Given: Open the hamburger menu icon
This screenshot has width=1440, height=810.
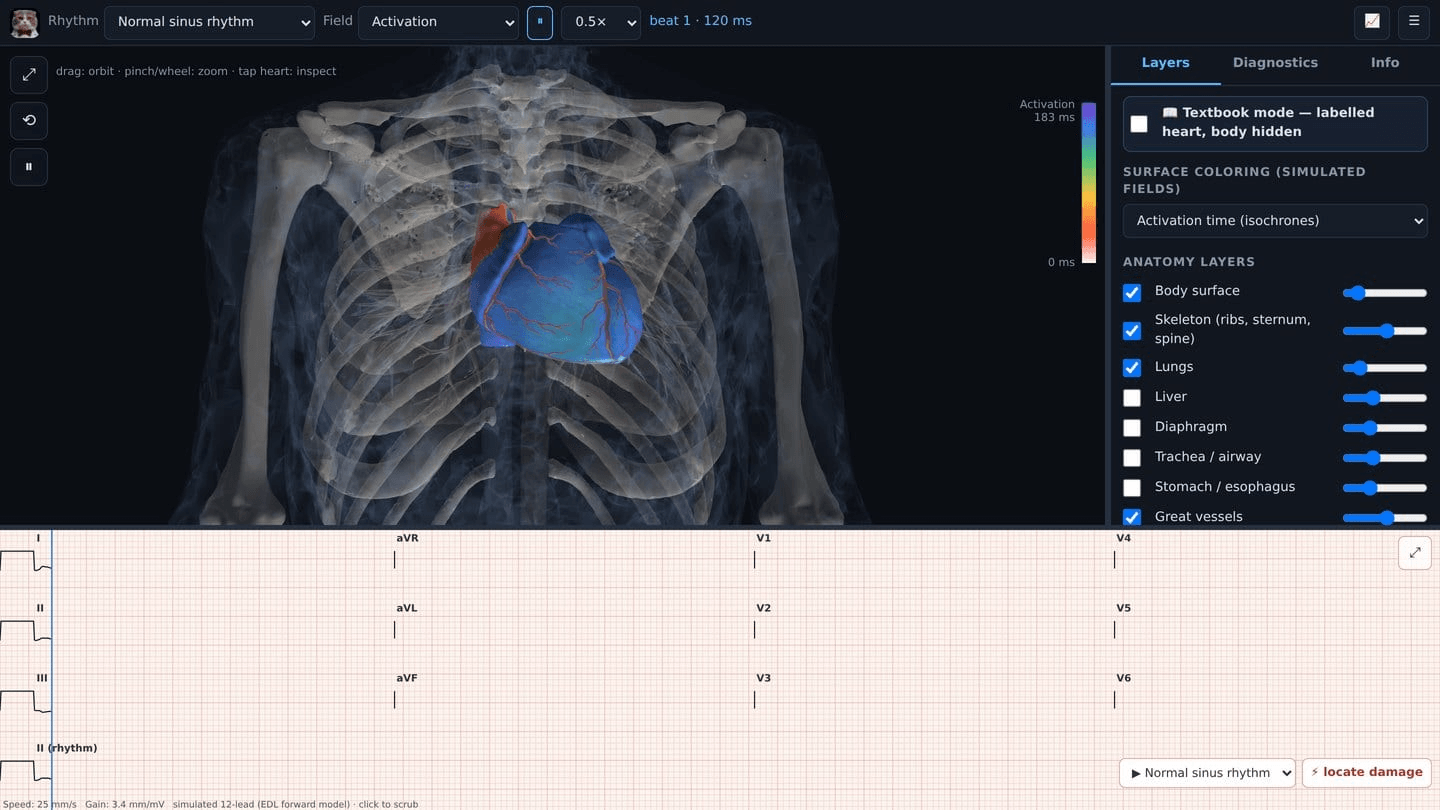Looking at the screenshot, I should point(1414,21).
